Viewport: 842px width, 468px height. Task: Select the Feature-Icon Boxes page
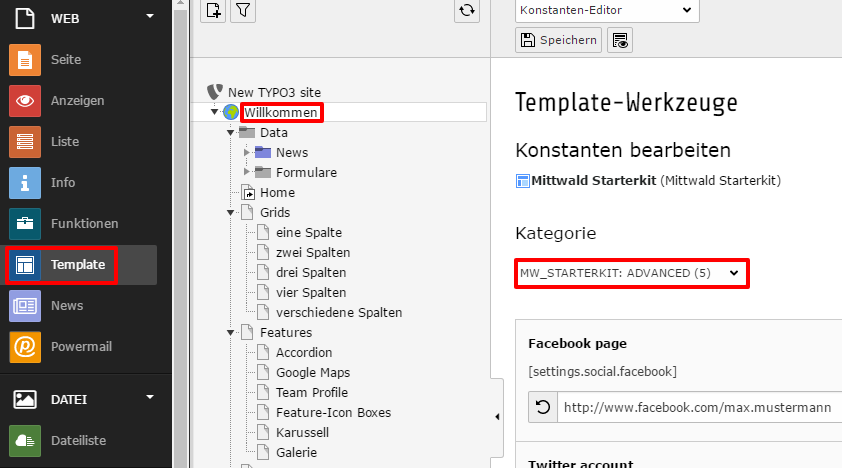[333, 412]
